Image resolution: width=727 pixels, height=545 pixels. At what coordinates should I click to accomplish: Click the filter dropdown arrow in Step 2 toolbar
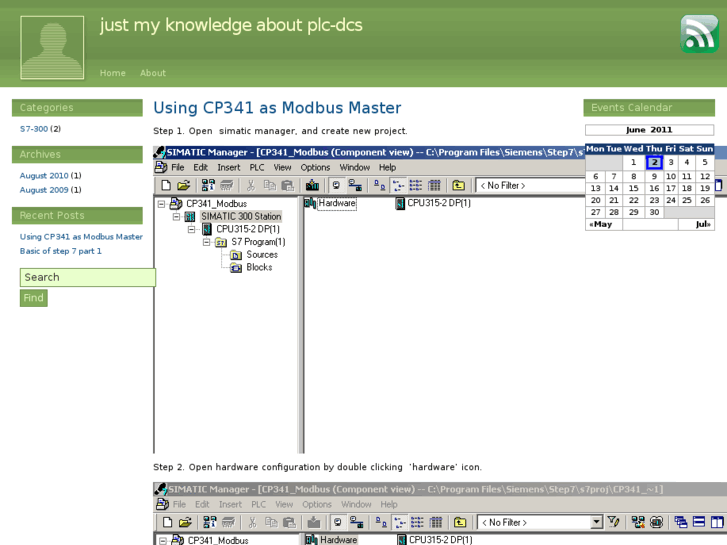597,522
